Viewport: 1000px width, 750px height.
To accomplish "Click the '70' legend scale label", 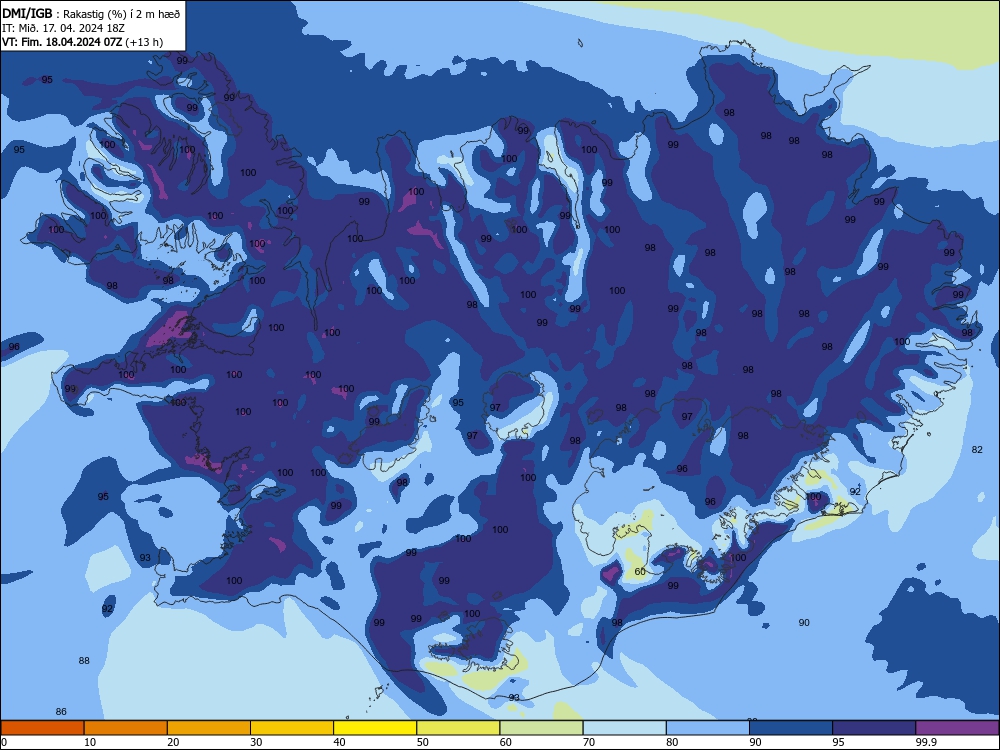I will click(589, 742).
